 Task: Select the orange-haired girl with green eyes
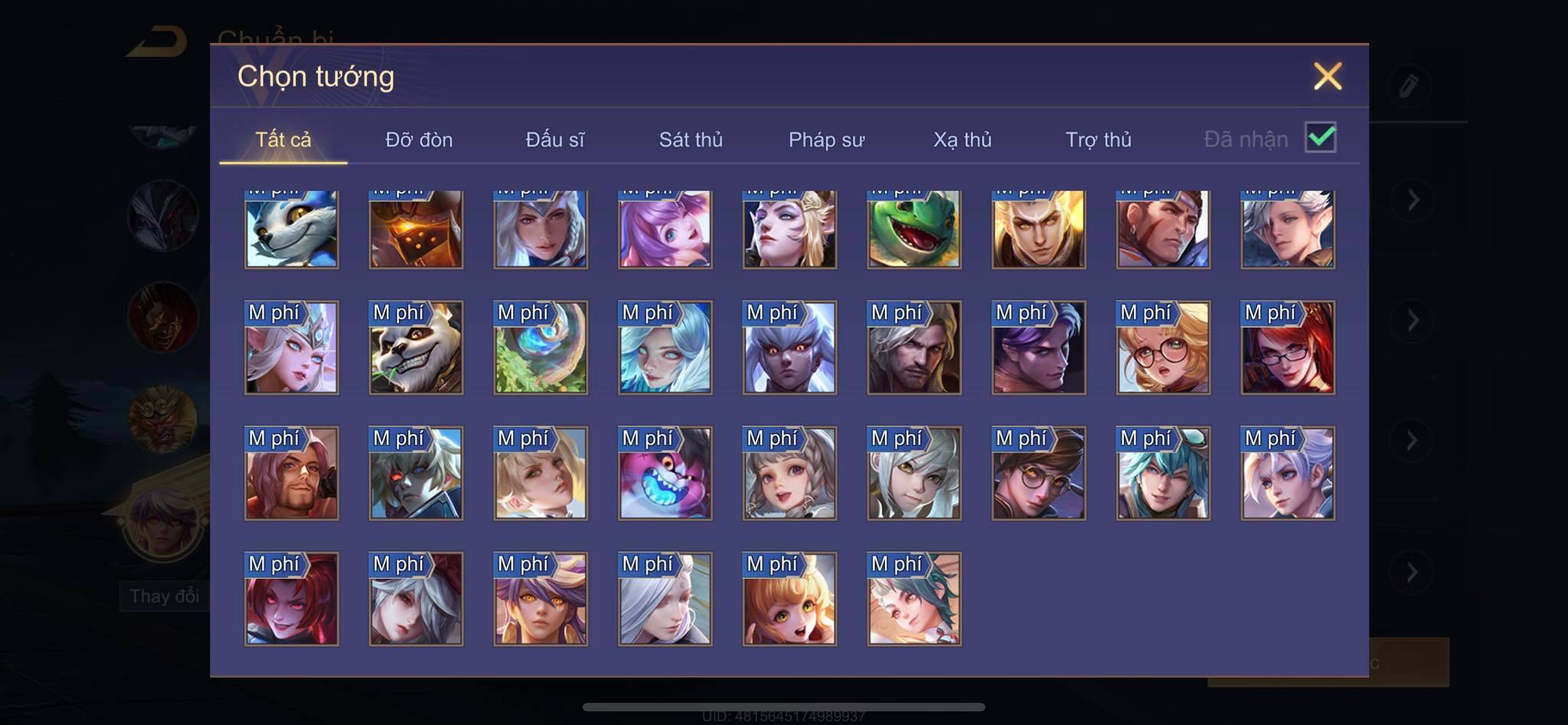point(789,599)
